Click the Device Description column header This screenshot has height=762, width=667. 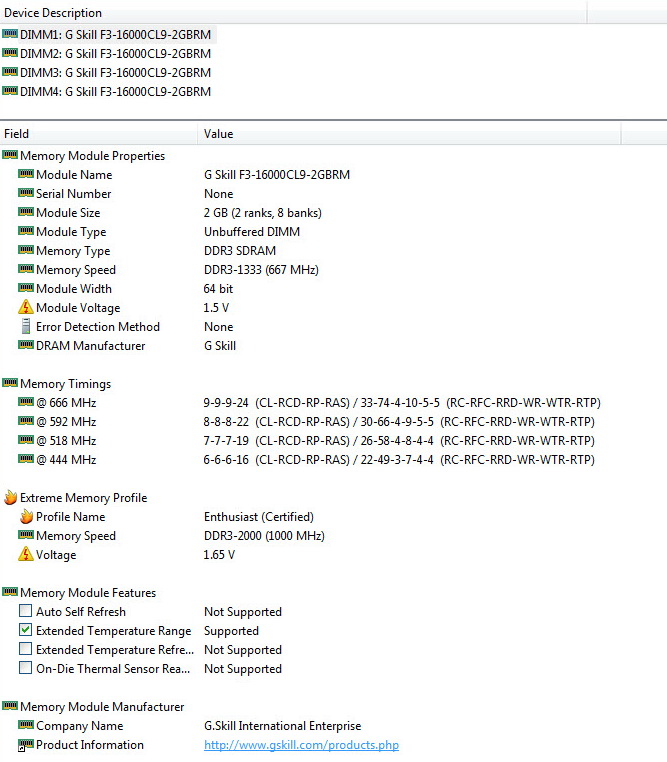click(x=293, y=13)
